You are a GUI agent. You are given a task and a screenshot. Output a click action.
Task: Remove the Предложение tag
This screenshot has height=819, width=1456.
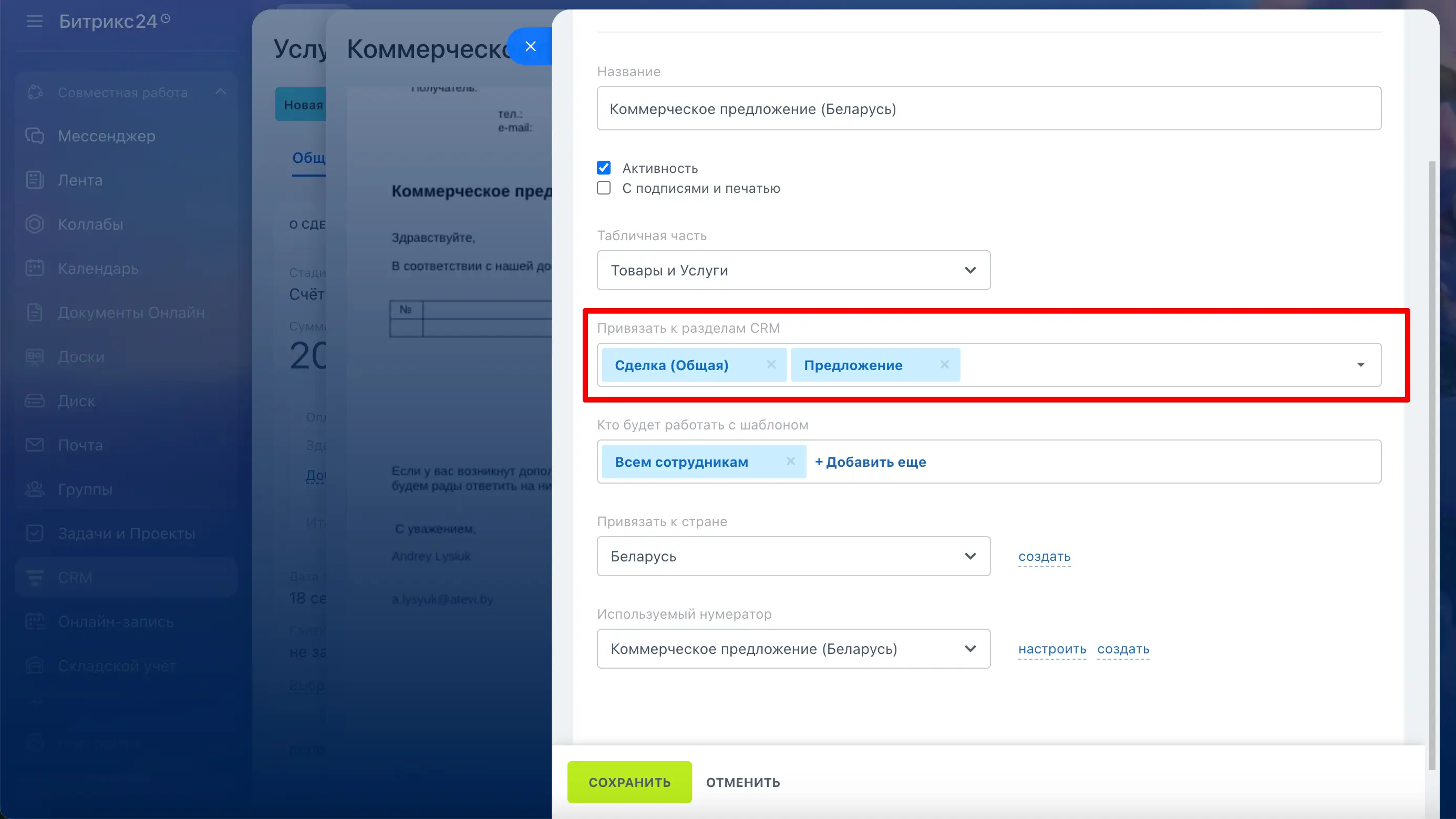[944, 365]
